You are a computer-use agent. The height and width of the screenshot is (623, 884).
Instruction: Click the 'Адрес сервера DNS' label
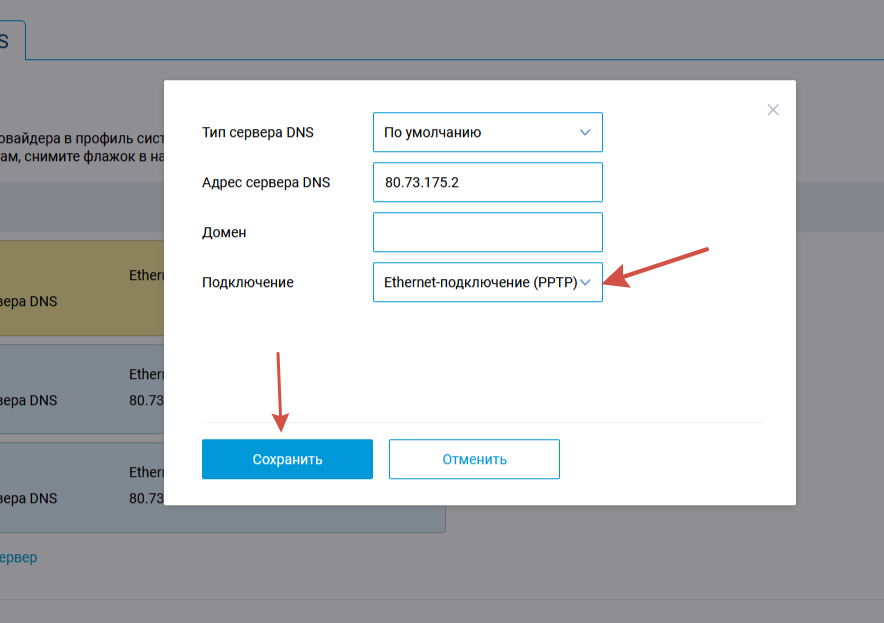click(266, 183)
